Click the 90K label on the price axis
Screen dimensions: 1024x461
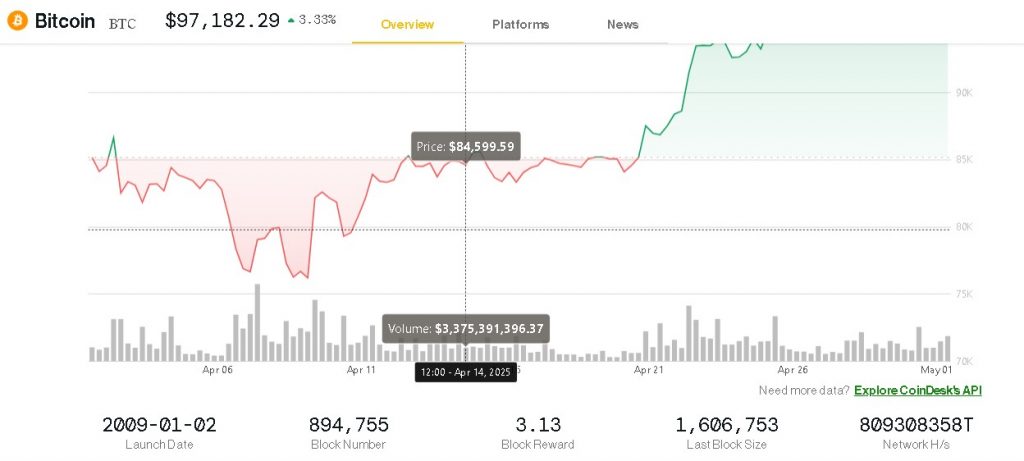point(964,93)
